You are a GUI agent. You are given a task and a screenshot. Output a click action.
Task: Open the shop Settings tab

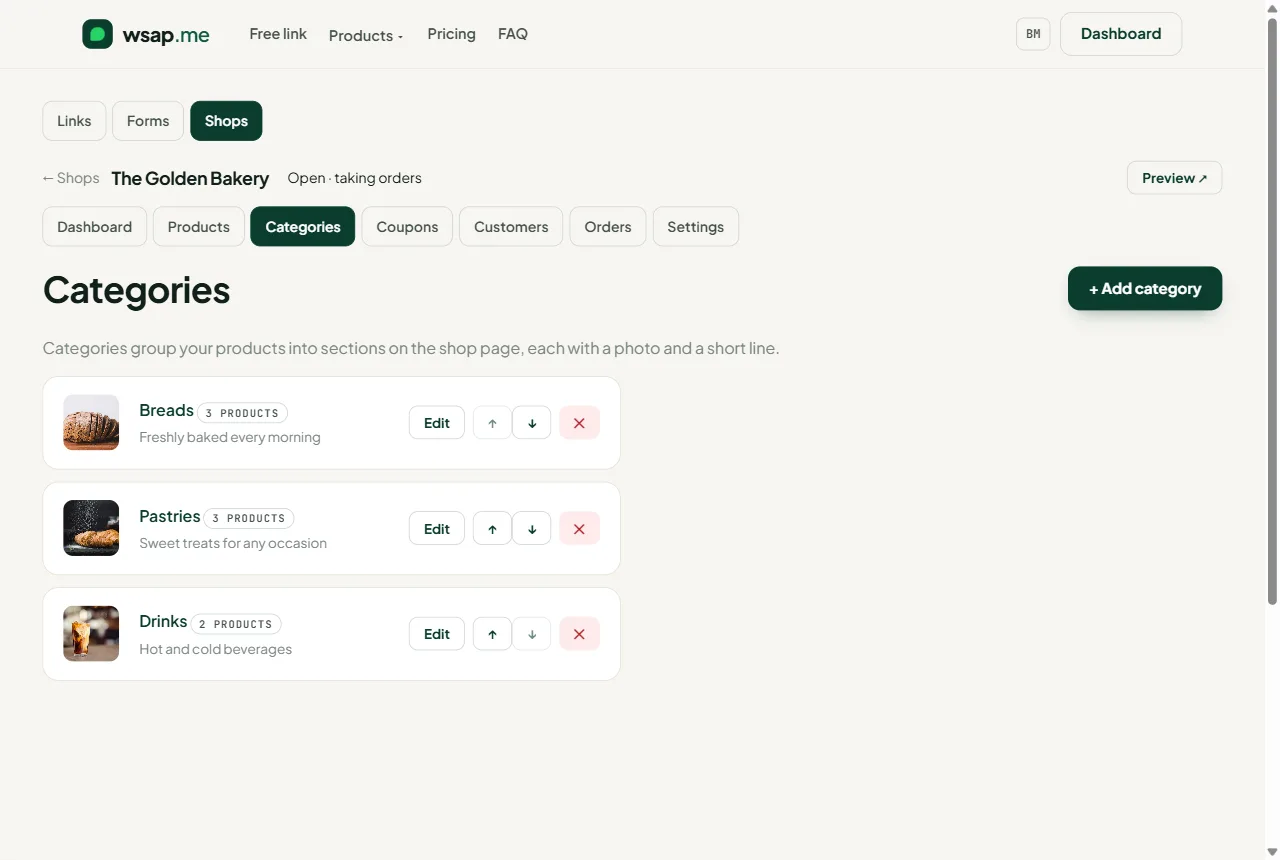pos(696,227)
